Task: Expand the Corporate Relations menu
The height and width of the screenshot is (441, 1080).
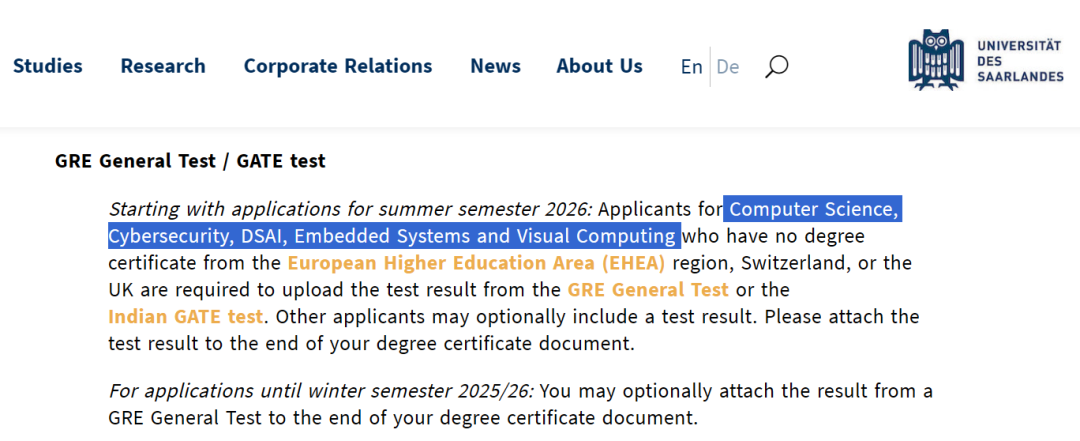Action: pos(338,66)
